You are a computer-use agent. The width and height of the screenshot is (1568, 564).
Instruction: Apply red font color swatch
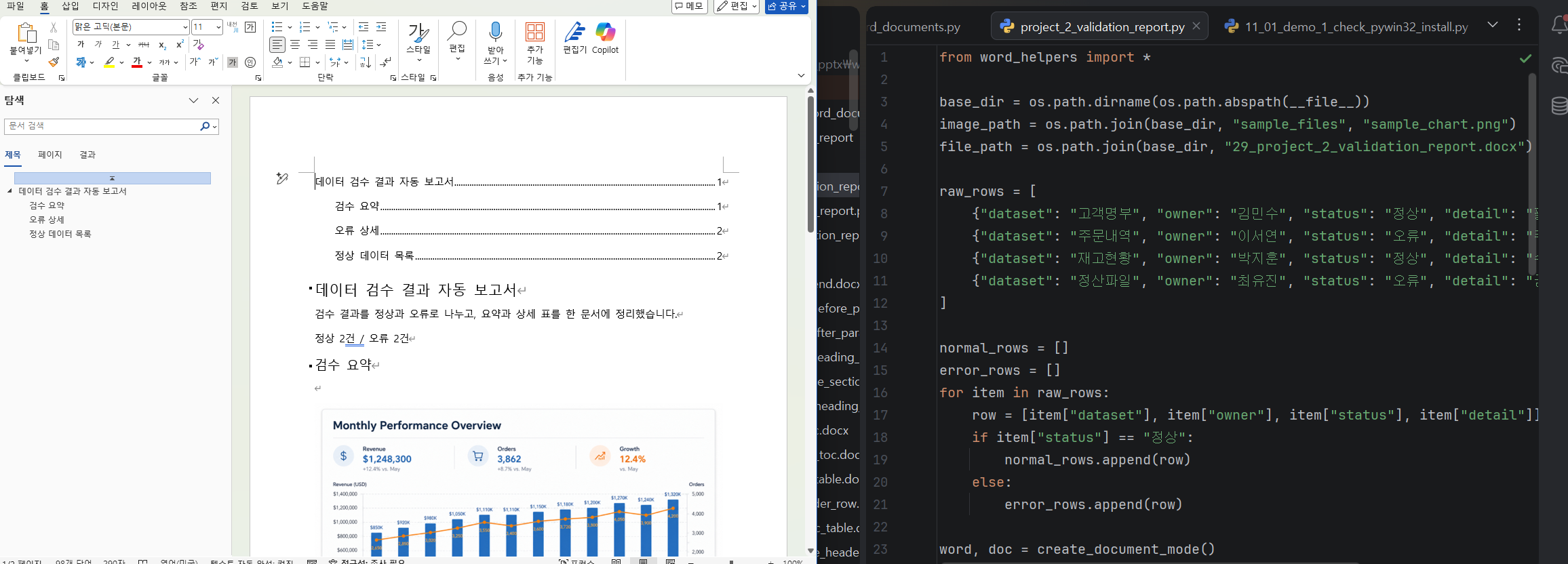coord(137,62)
